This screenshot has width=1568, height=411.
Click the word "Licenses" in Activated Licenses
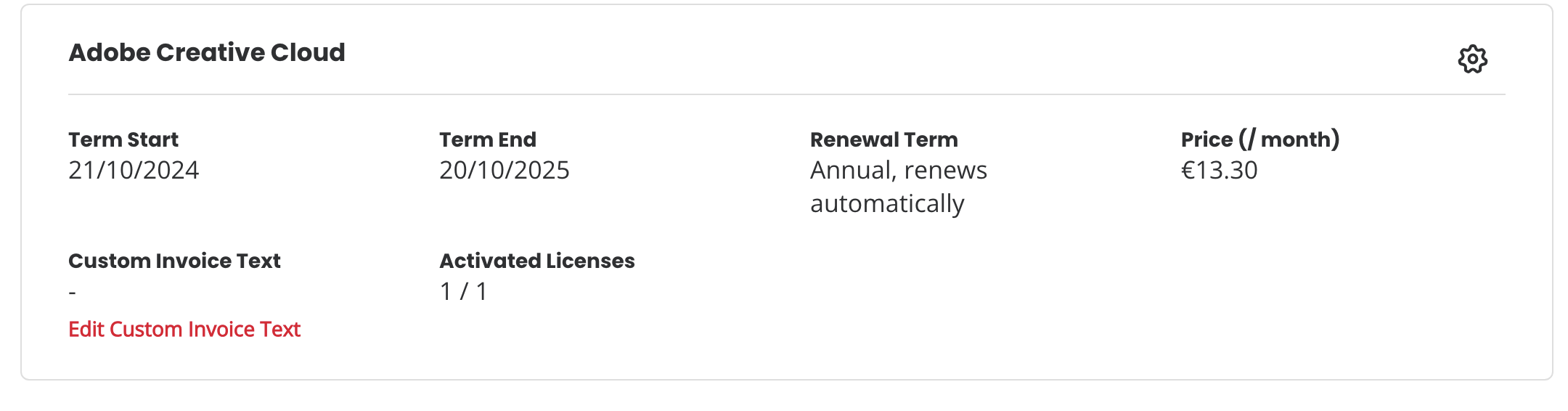click(590, 261)
